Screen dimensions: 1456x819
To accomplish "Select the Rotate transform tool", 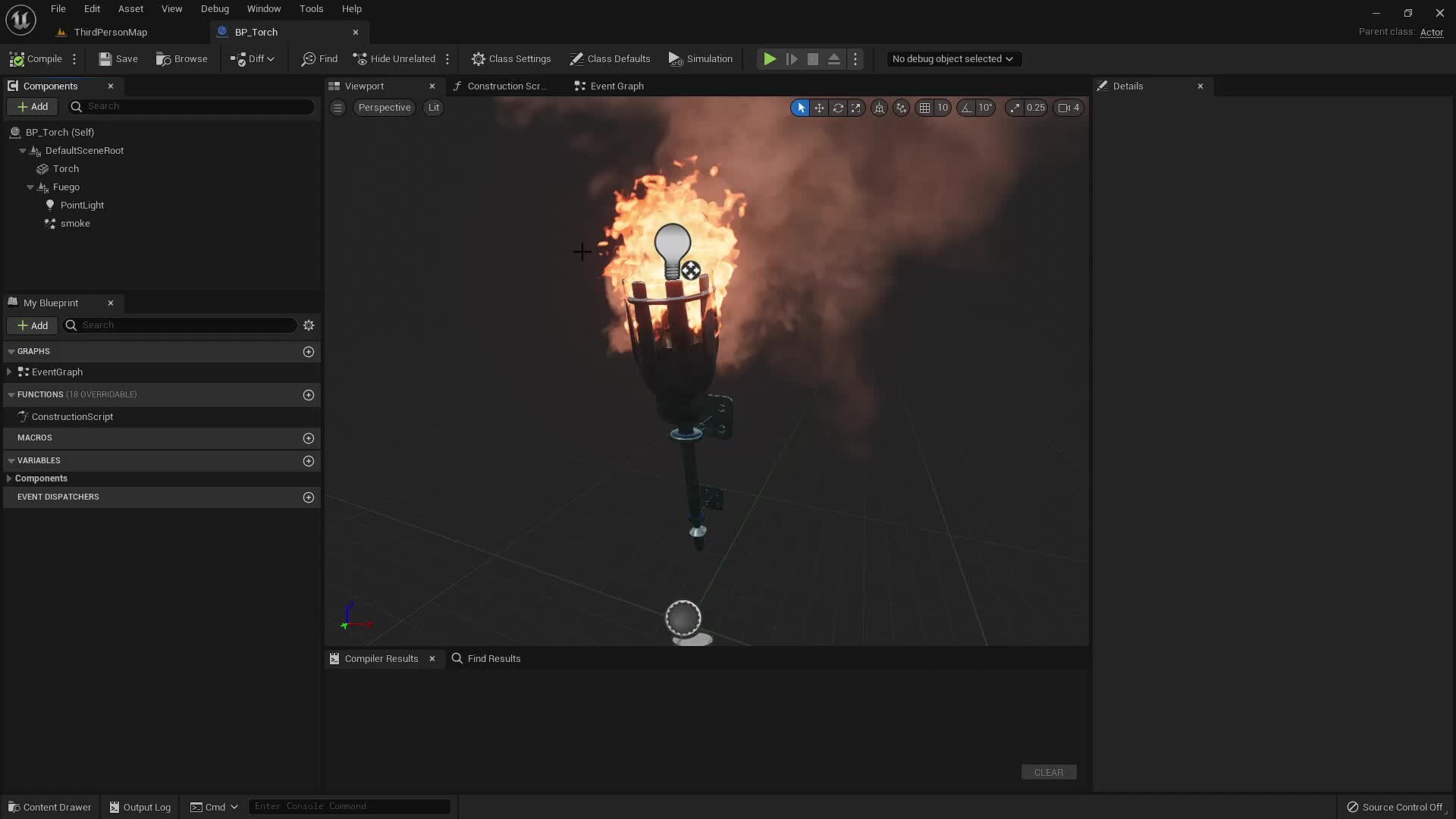I will [837, 108].
